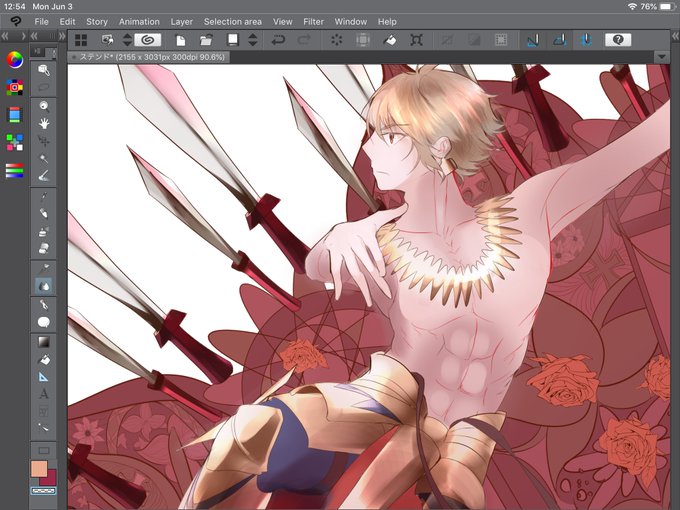Select the Zoom magnifier tool
680x510 pixels.
(x=44, y=106)
